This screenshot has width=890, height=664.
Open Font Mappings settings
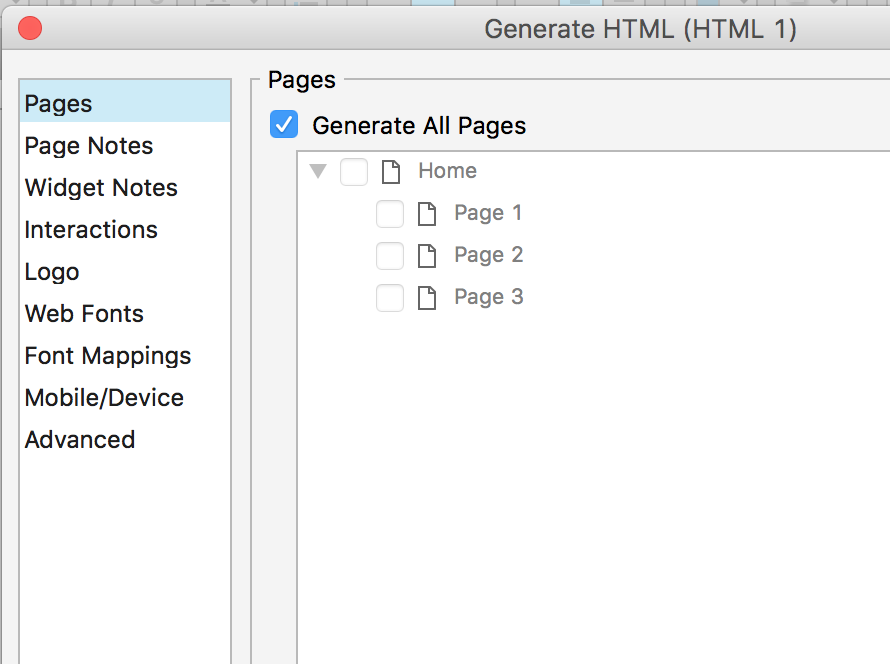(108, 356)
